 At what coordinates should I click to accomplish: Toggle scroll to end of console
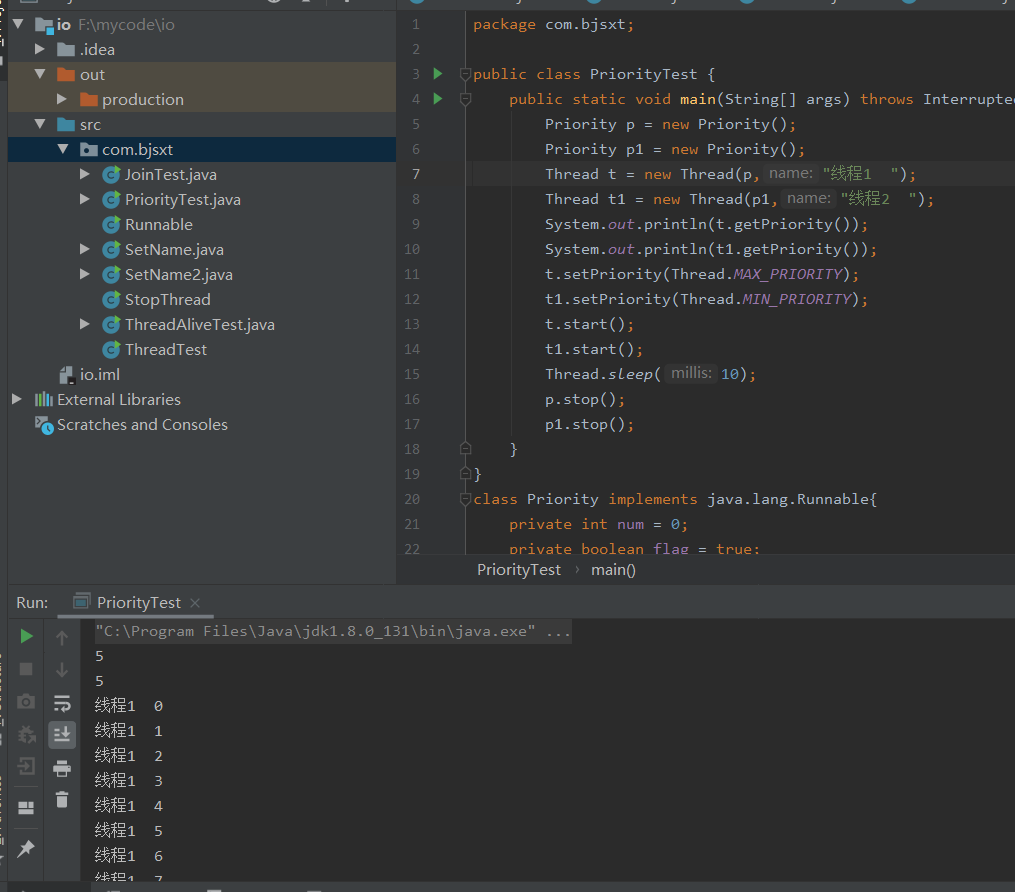click(x=62, y=735)
